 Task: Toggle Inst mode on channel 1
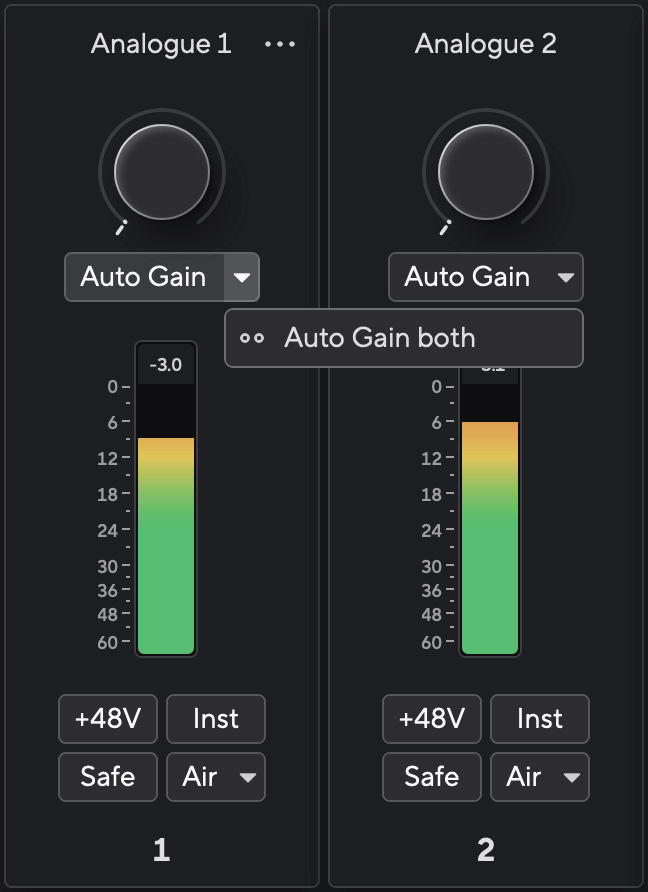point(216,719)
